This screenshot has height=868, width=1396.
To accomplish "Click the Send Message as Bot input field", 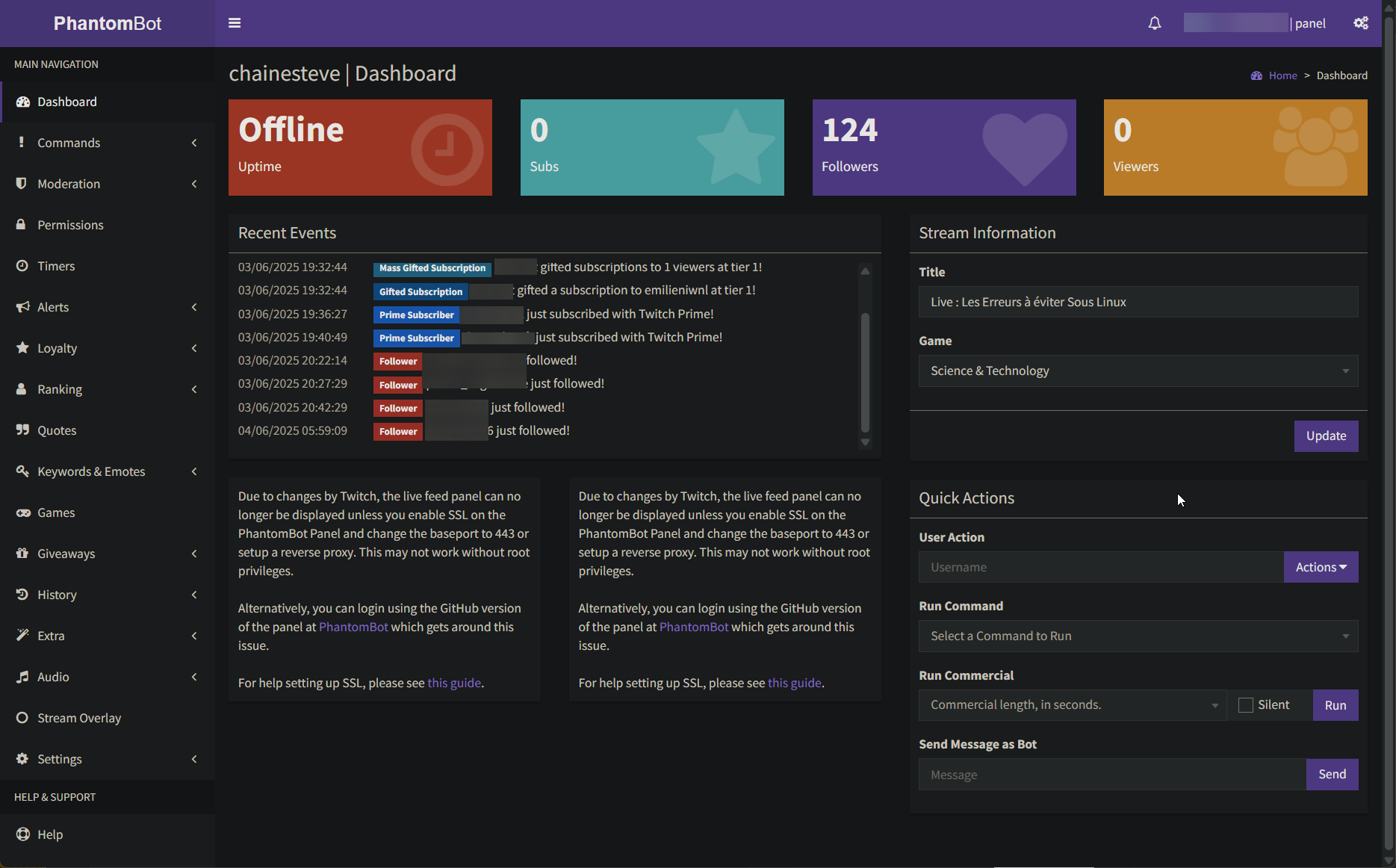I will [x=1112, y=775].
